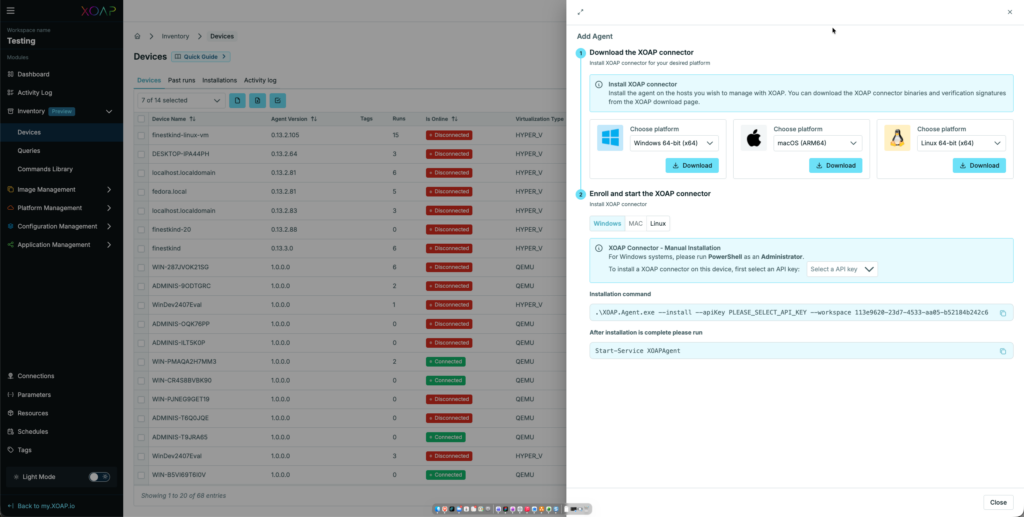
Task: Open Dashboard in the sidebar
Action: pos(33,74)
